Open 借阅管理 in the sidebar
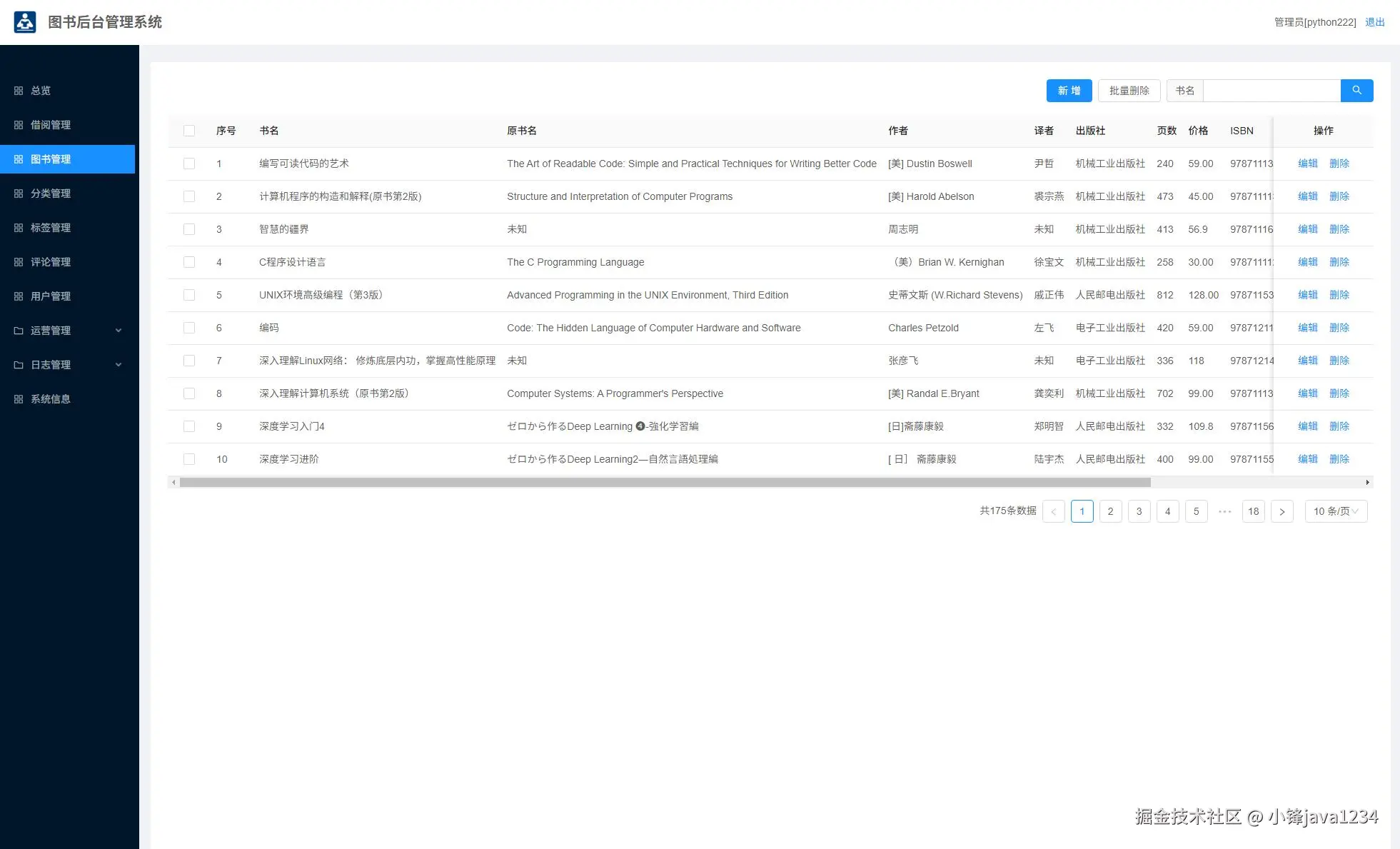1400x849 pixels. pos(51,125)
